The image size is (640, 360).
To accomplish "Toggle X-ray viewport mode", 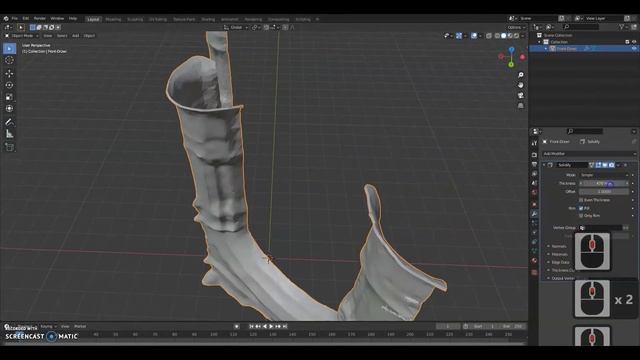I will (489, 36).
